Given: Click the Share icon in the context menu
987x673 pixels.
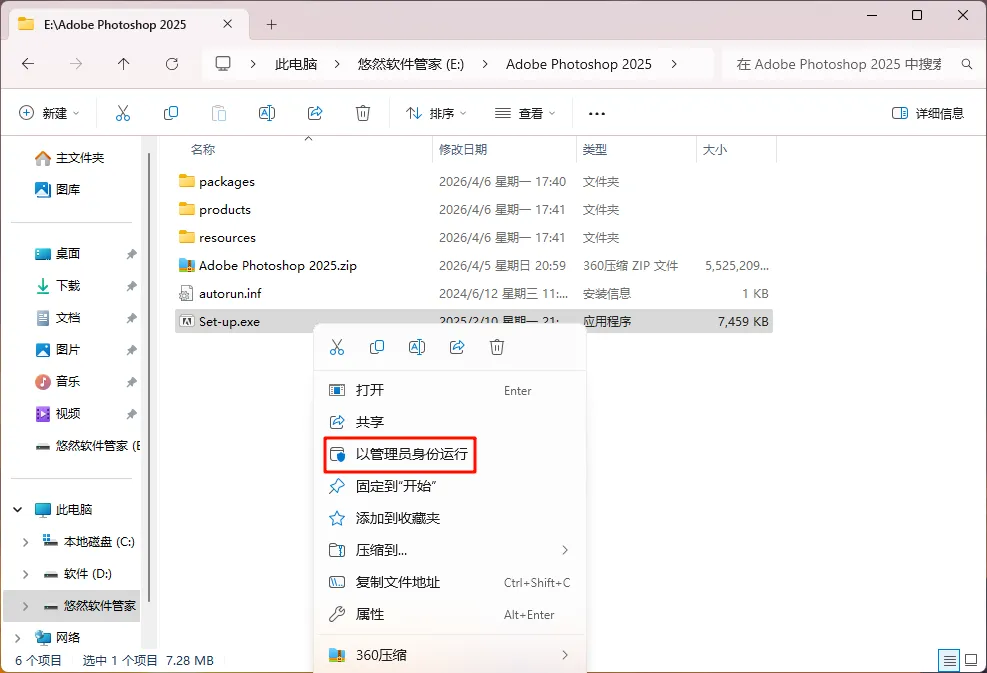Looking at the screenshot, I should [457, 347].
